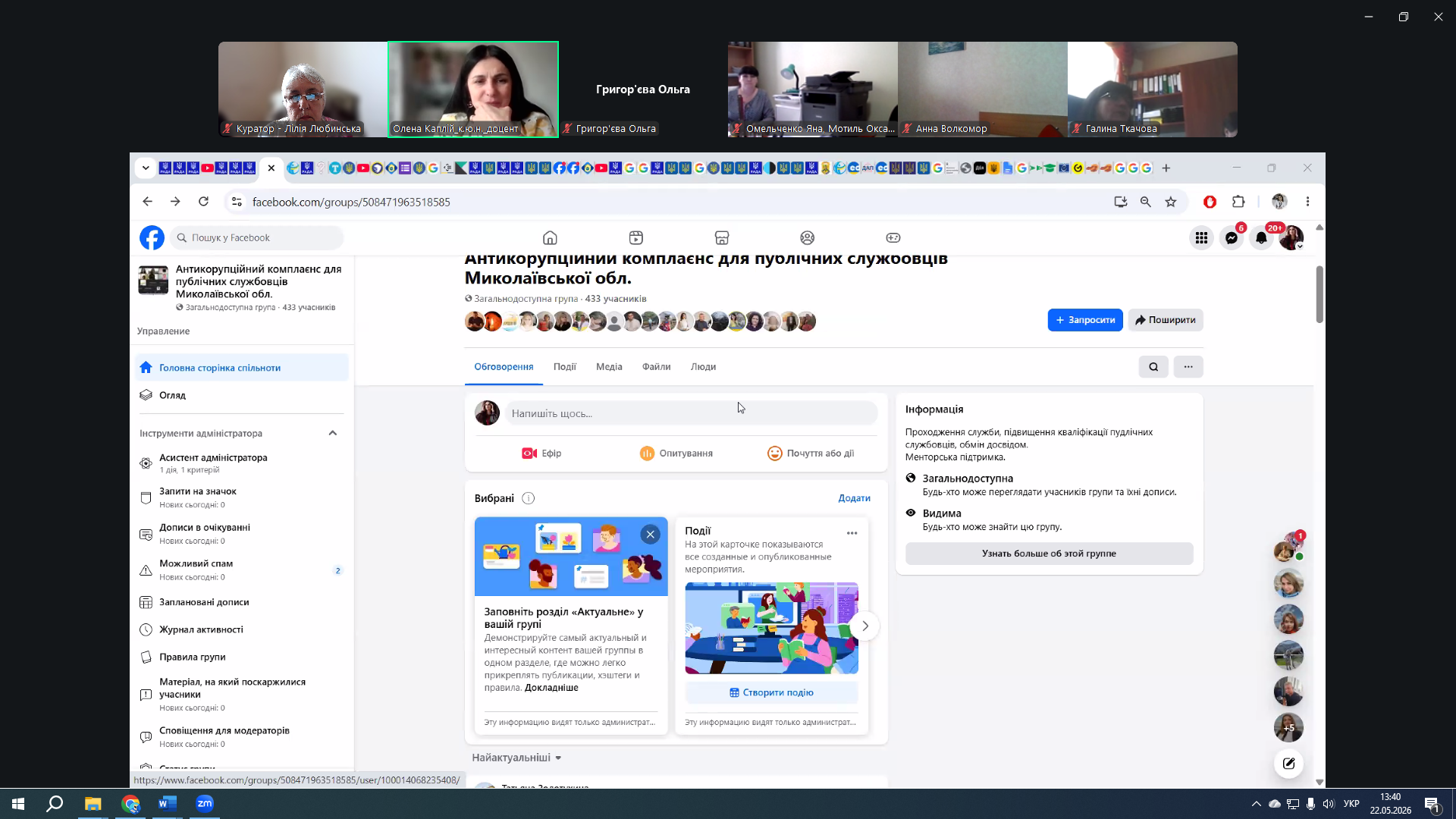The height and width of the screenshot is (819, 1456).
Task: Go to Facebook Home feed icon
Action: [550, 238]
